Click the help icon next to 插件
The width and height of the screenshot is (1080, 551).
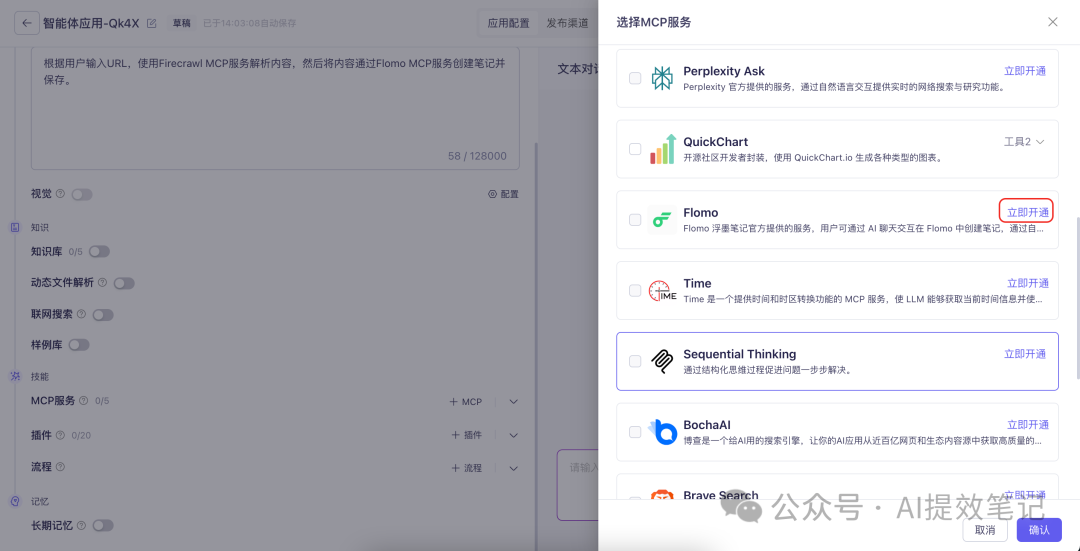click(60, 435)
